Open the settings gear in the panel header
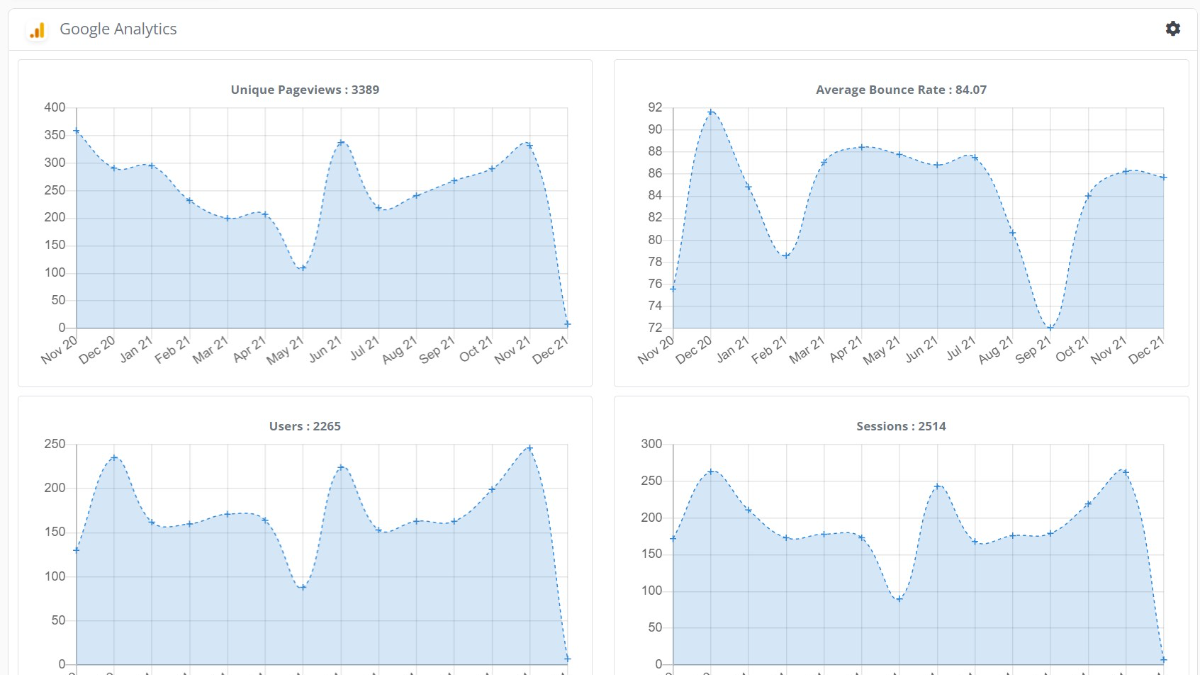 [1173, 29]
